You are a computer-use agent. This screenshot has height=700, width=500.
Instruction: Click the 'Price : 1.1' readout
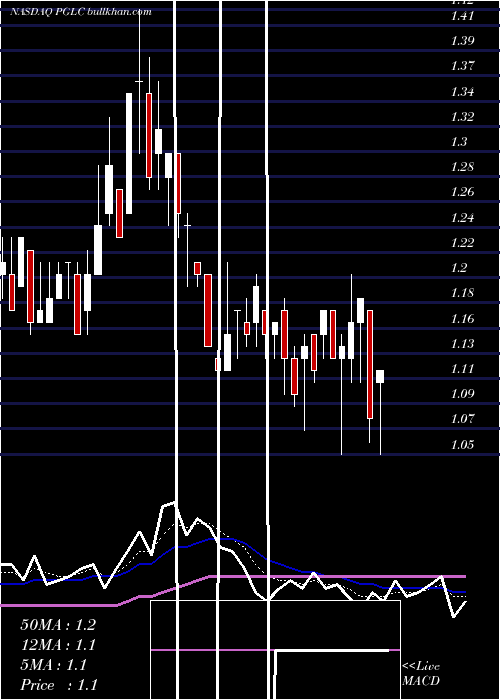tap(59, 685)
